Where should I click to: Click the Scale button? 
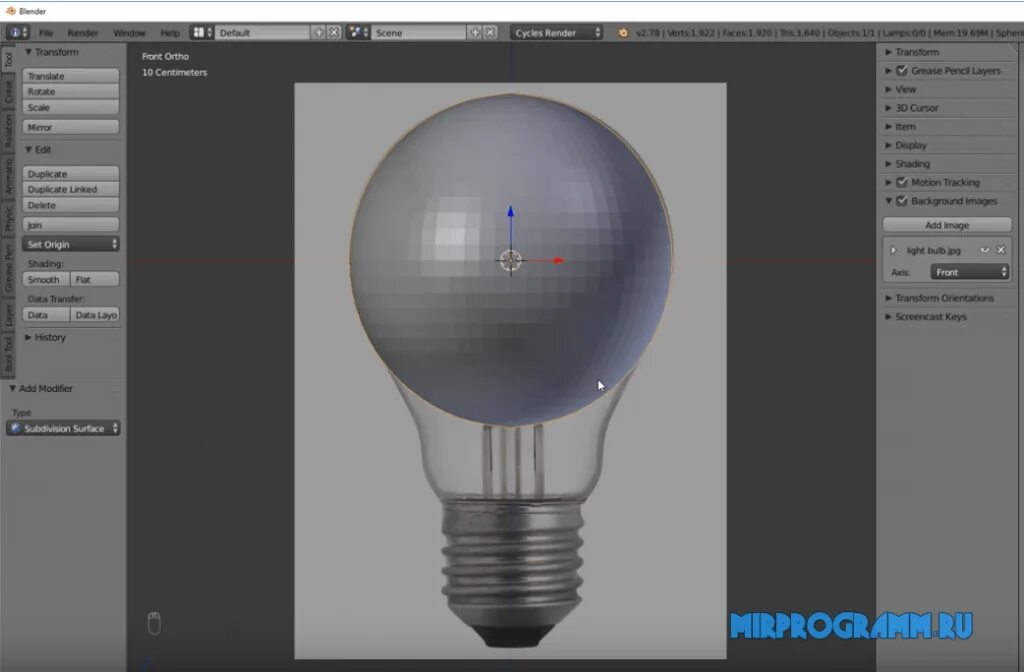point(71,107)
